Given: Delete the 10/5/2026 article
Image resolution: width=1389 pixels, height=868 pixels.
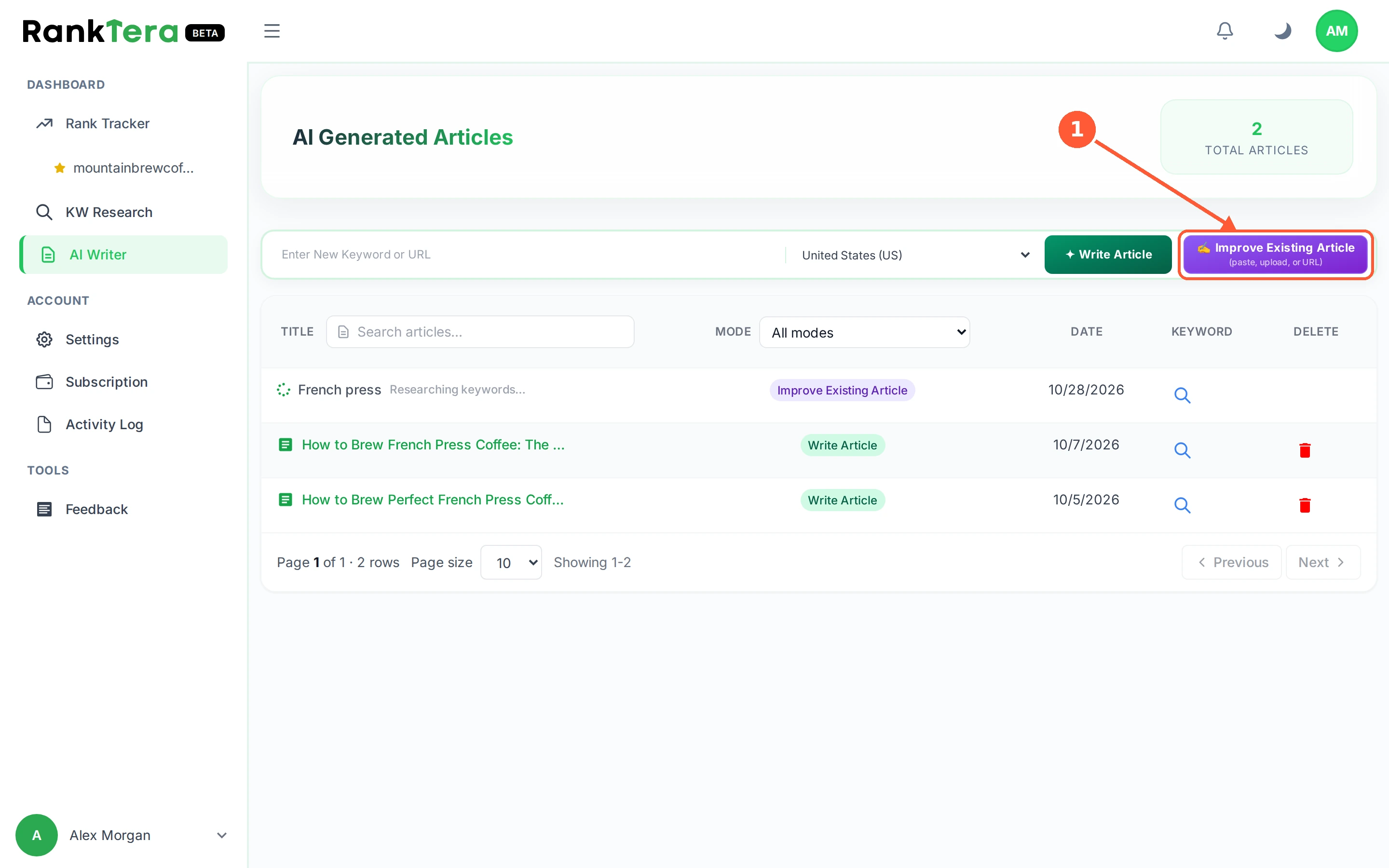Looking at the screenshot, I should point(1305,505).
